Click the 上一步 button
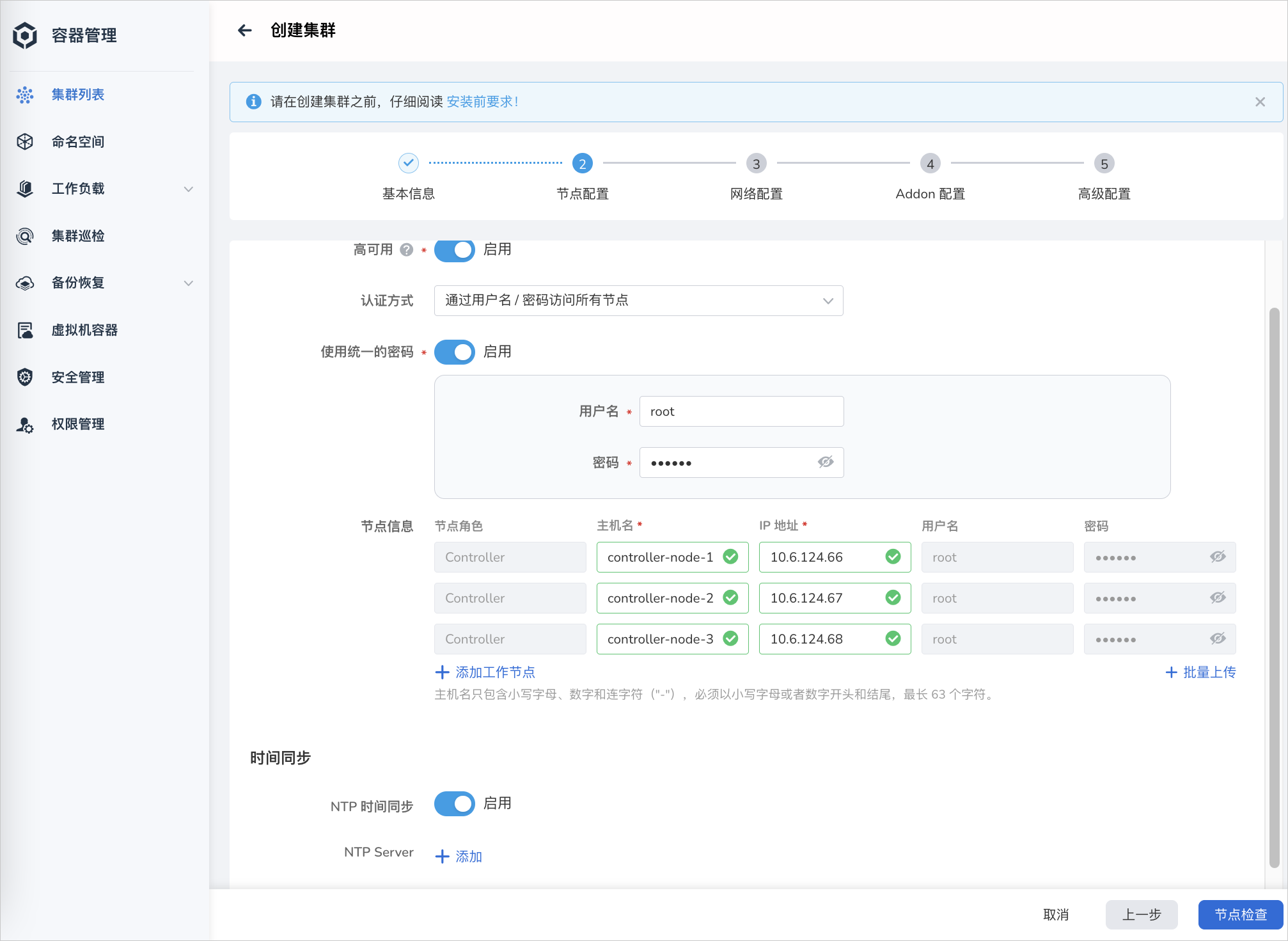1288x941 pixels. (1142, 915)
